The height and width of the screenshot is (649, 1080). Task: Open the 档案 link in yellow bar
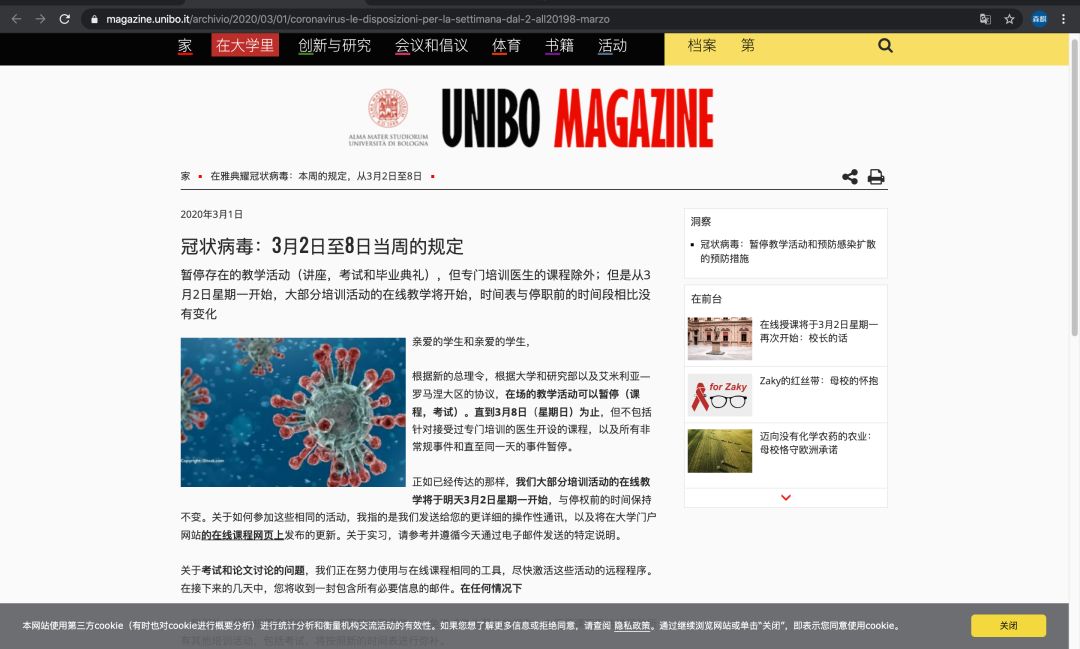(x=702, y=45)
